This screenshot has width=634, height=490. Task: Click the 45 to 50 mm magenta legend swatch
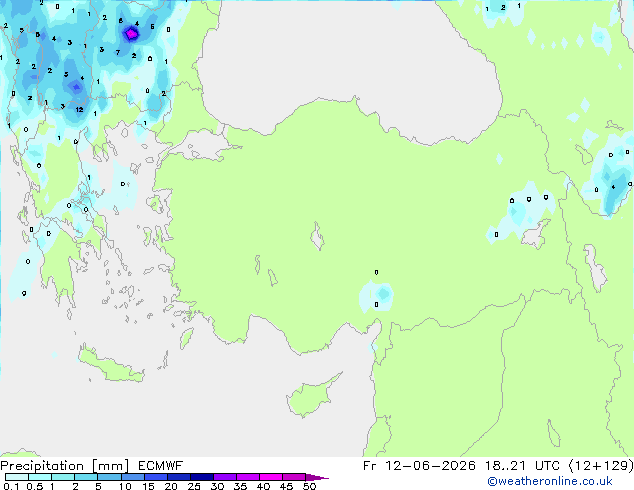click(294, 477)
